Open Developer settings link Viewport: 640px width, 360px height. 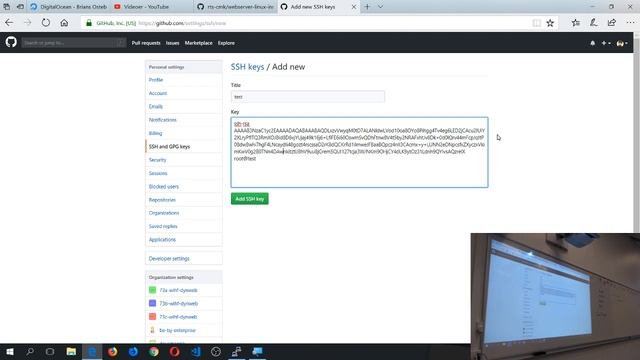(169, 259)
